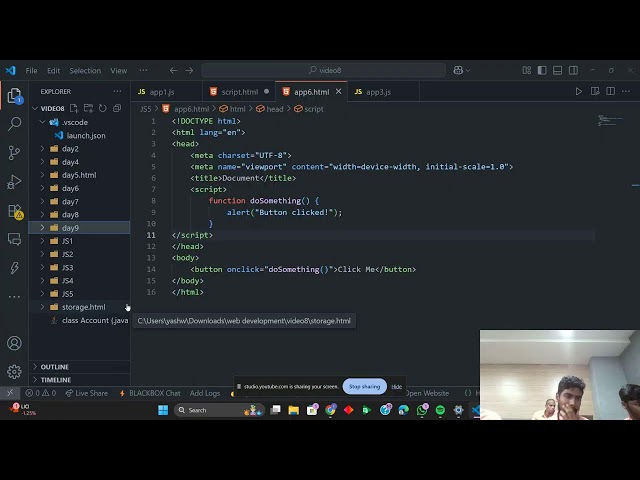Click the command center search box
The height and width of the screenshot is (480, 640).
(324, 71)
